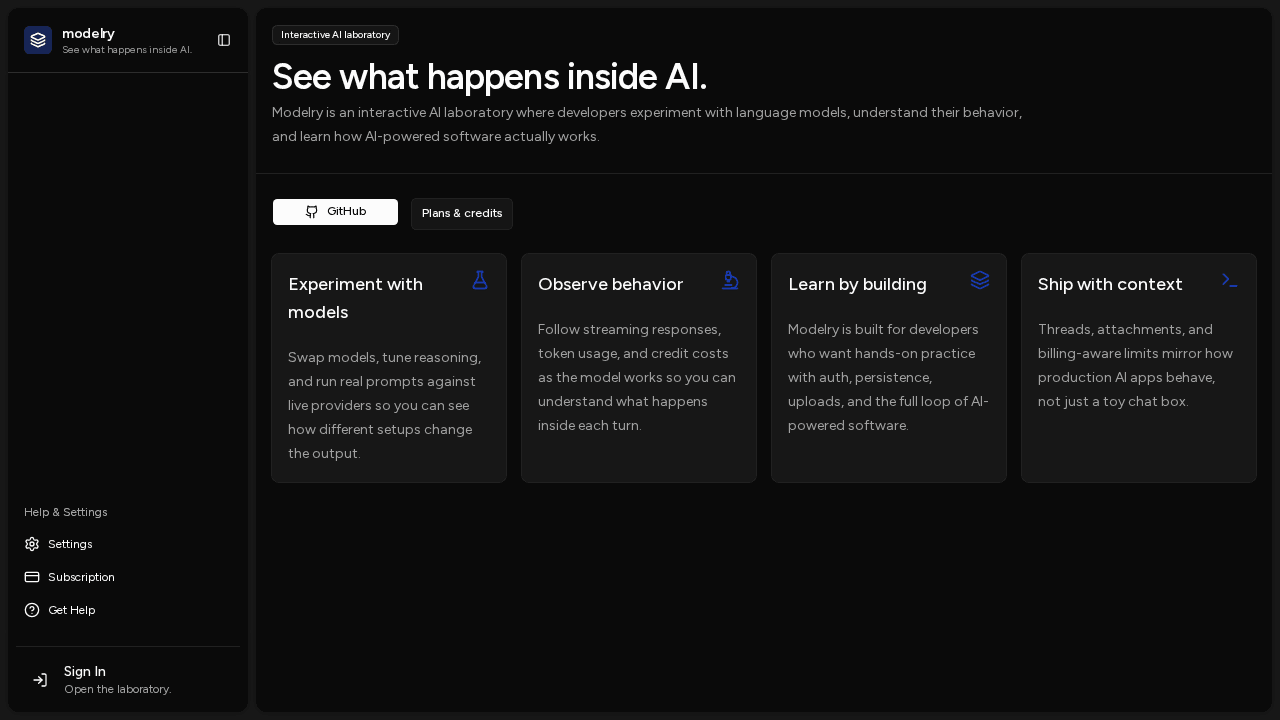Screen dimensions: 1280x720
Task: Click the Sign In arrow icon
Action: [x=40, y=680]
